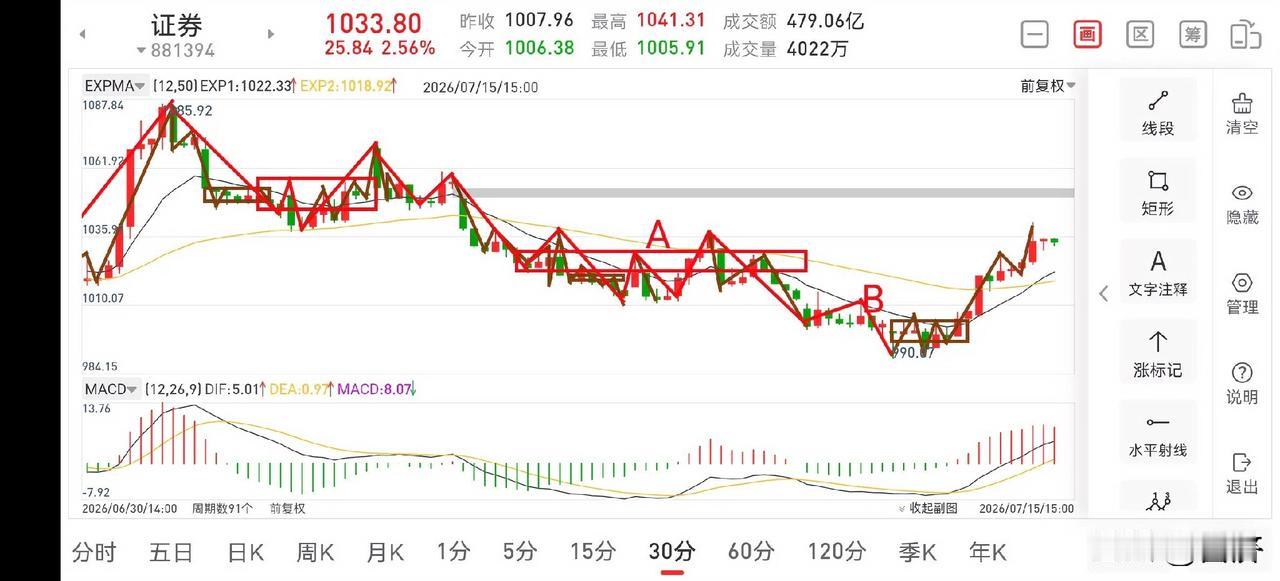Click the 成交量 value 4022万

[818, 48]
